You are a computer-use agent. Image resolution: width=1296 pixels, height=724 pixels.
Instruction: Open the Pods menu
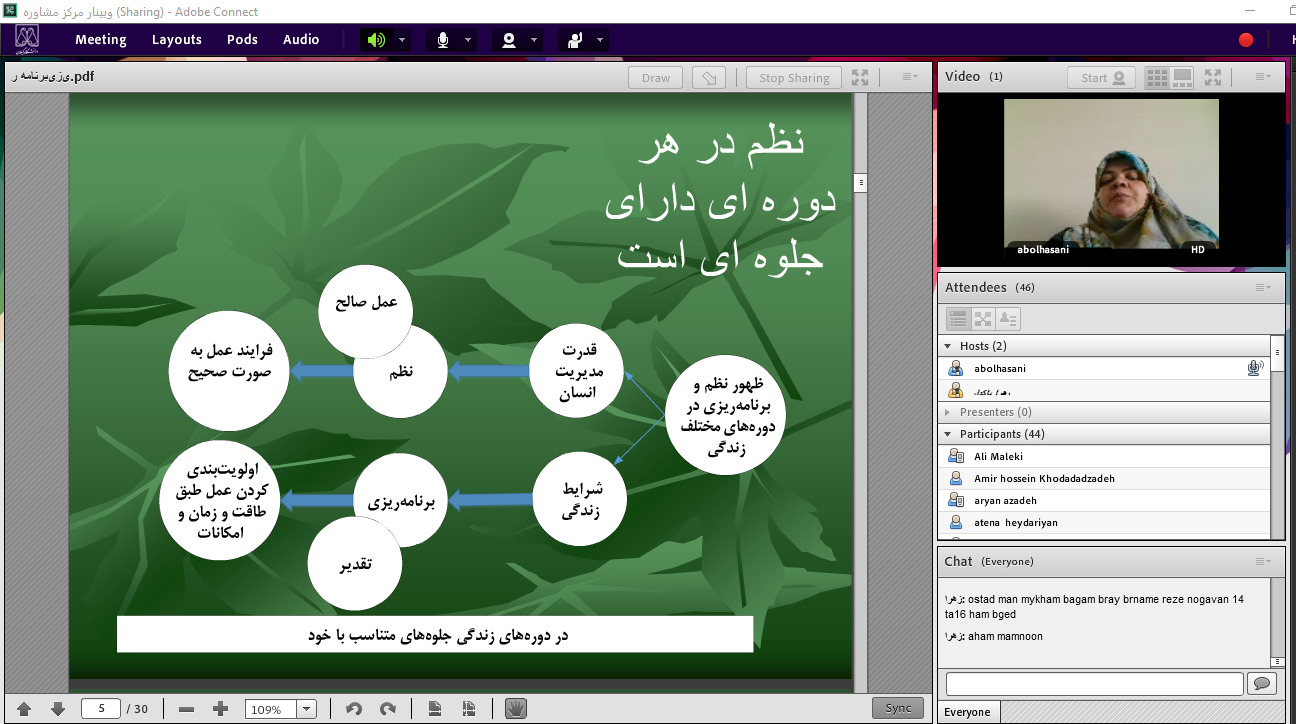click(242, 40)
